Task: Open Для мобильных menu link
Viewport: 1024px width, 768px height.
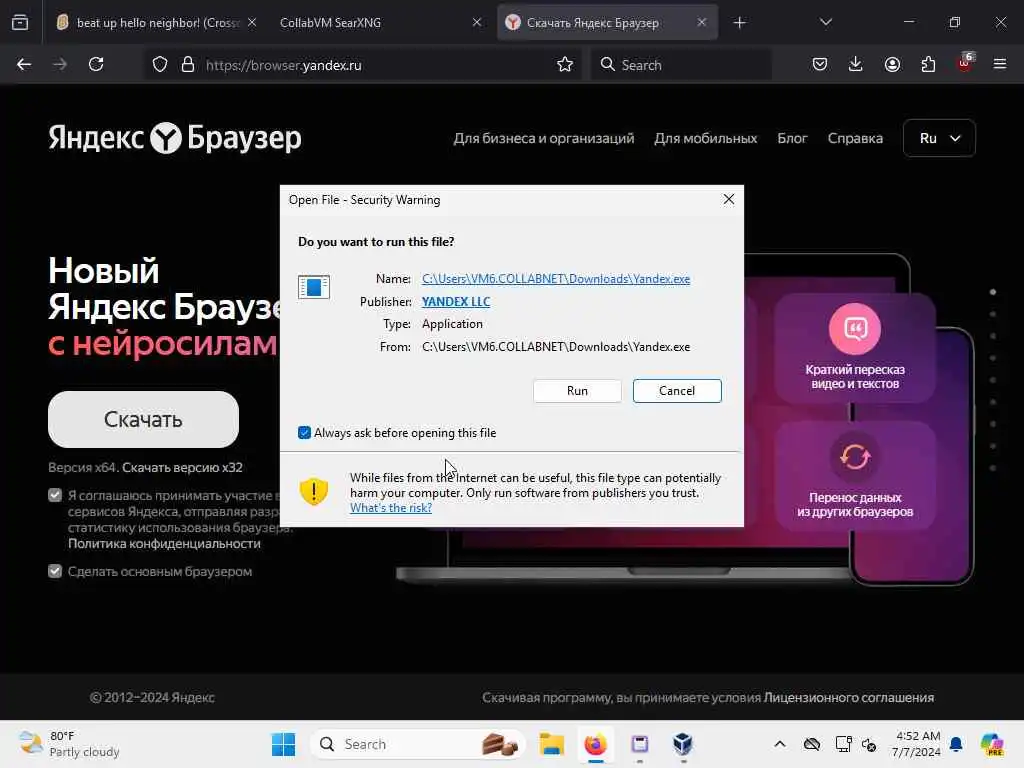Action: 706,138
